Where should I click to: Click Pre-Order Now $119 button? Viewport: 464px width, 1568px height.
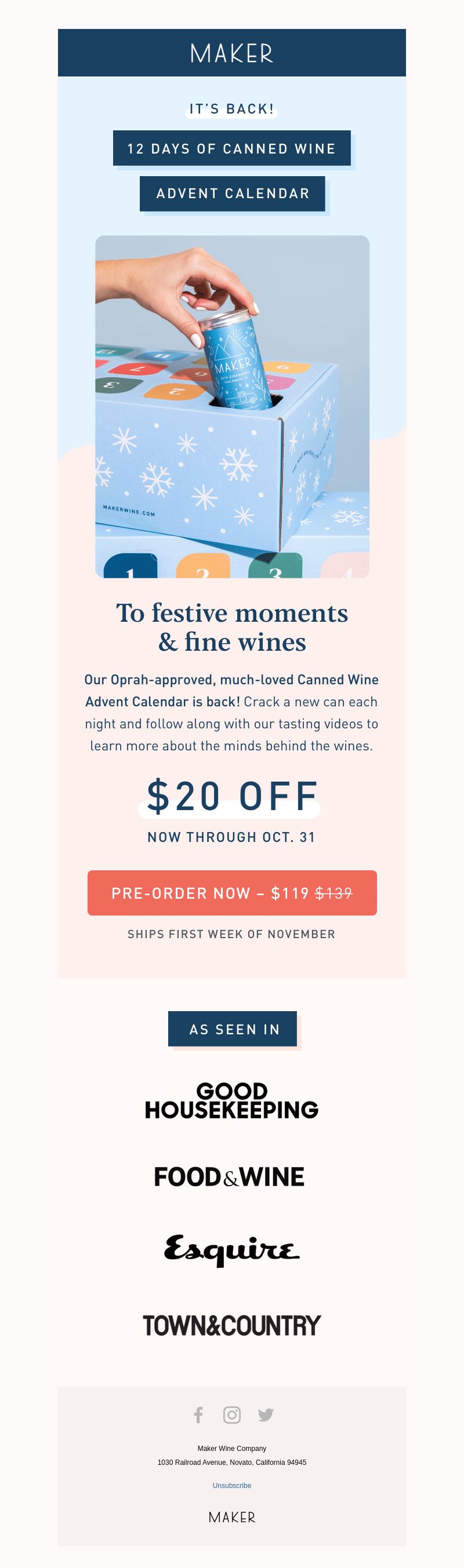click(x=232, y=893)
